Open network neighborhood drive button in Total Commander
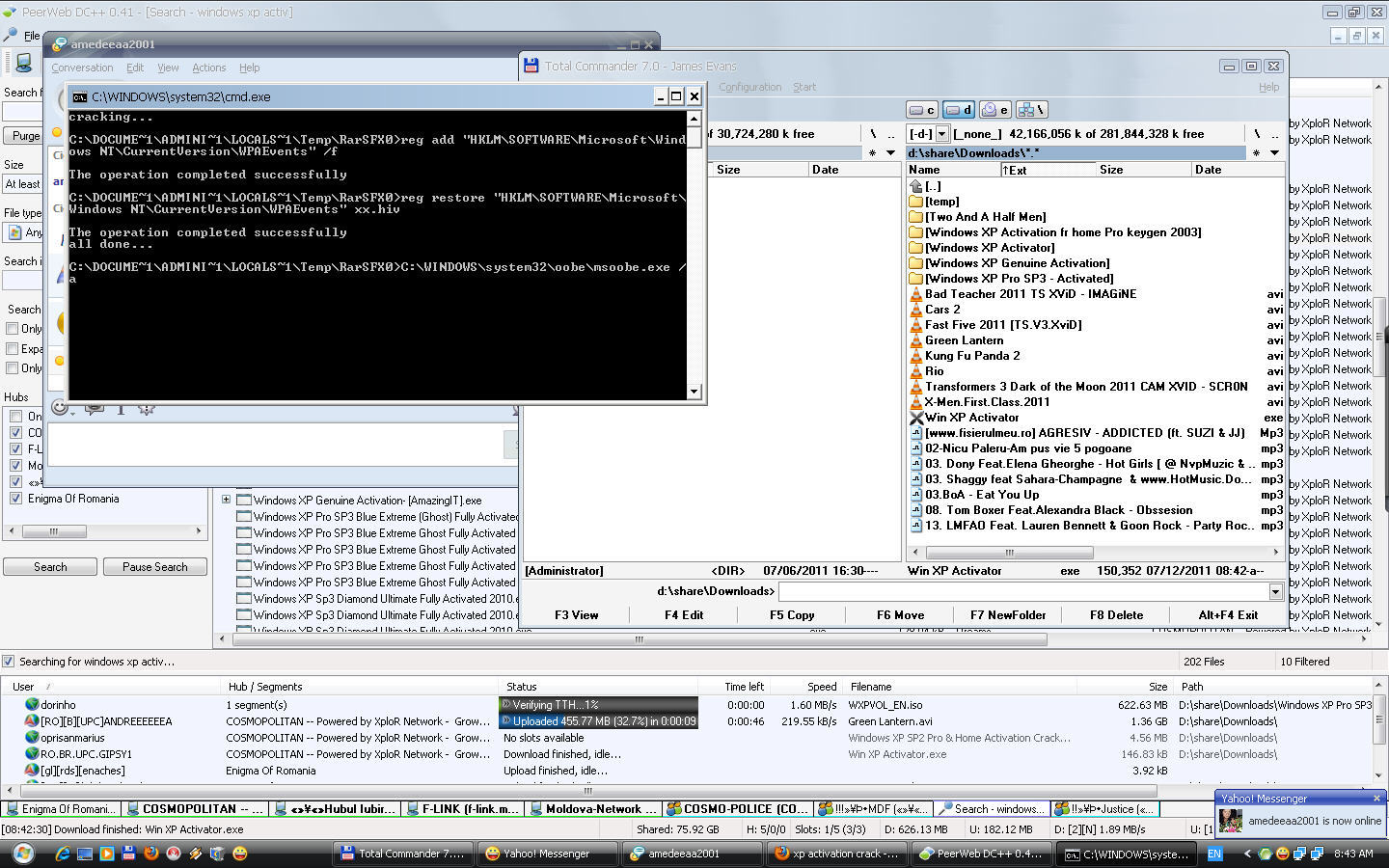 [x=1032, y=110]
